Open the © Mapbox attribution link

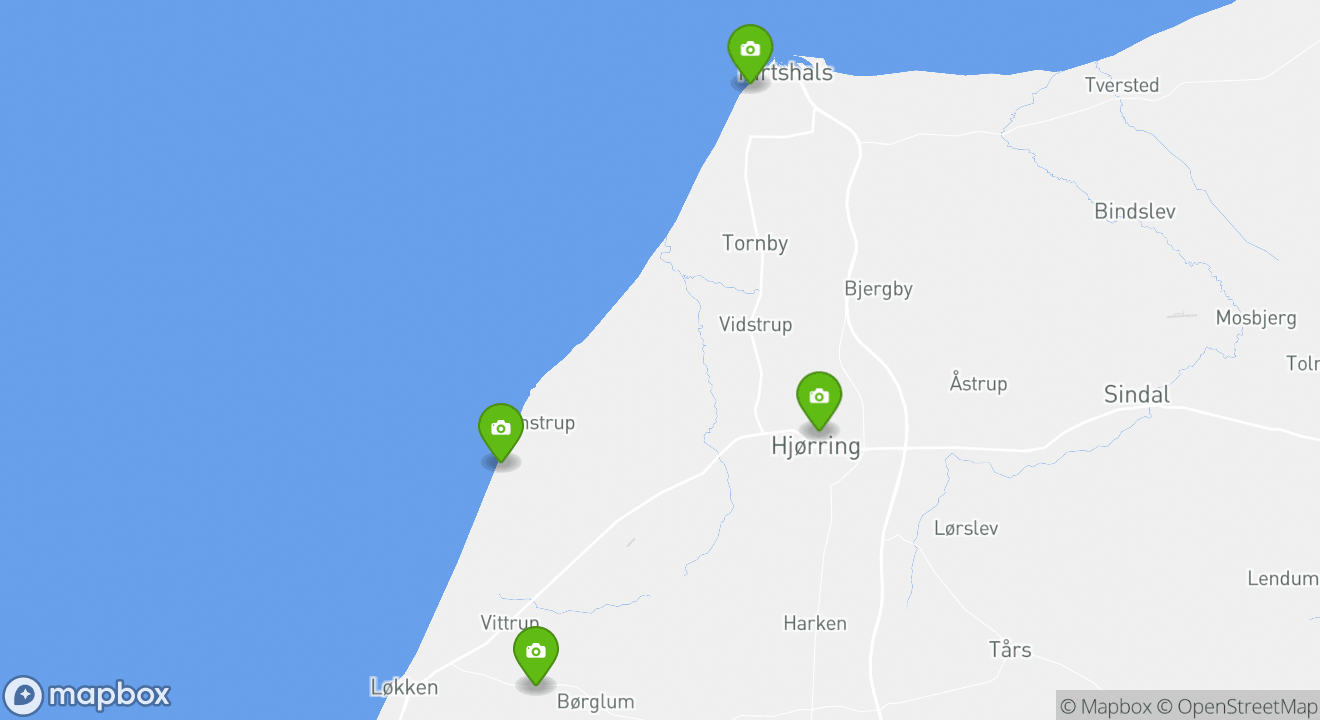tap(1105, 706)
